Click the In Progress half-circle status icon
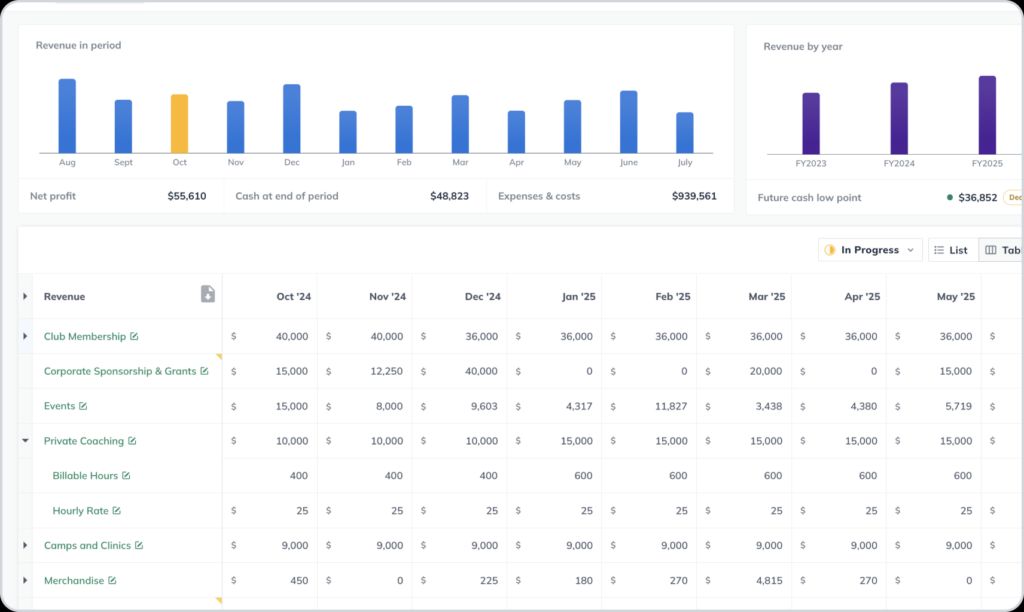 coord(831,249)
